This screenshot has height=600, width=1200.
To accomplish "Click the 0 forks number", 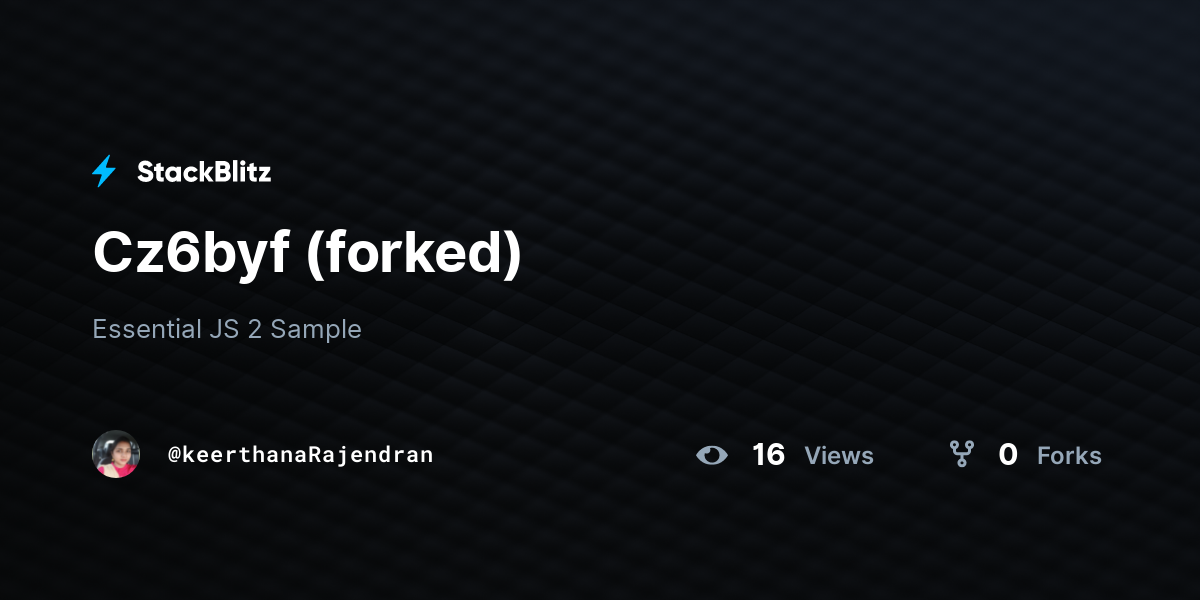I will pos(1008,455).
